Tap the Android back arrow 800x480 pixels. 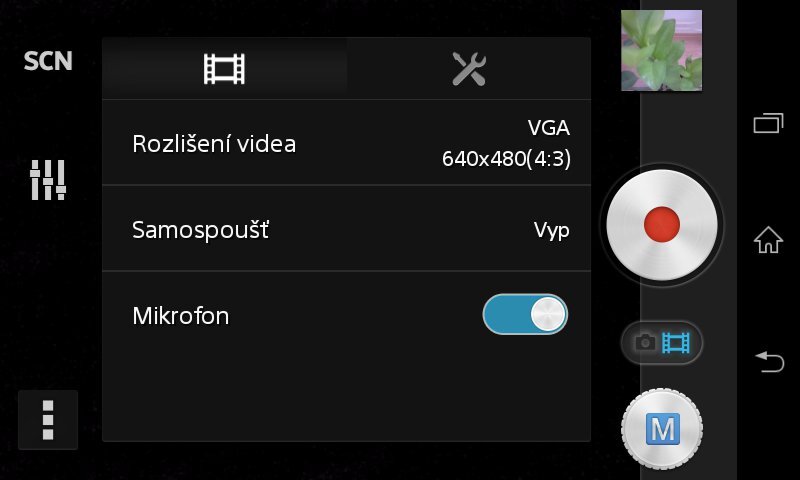pos(769,361)
